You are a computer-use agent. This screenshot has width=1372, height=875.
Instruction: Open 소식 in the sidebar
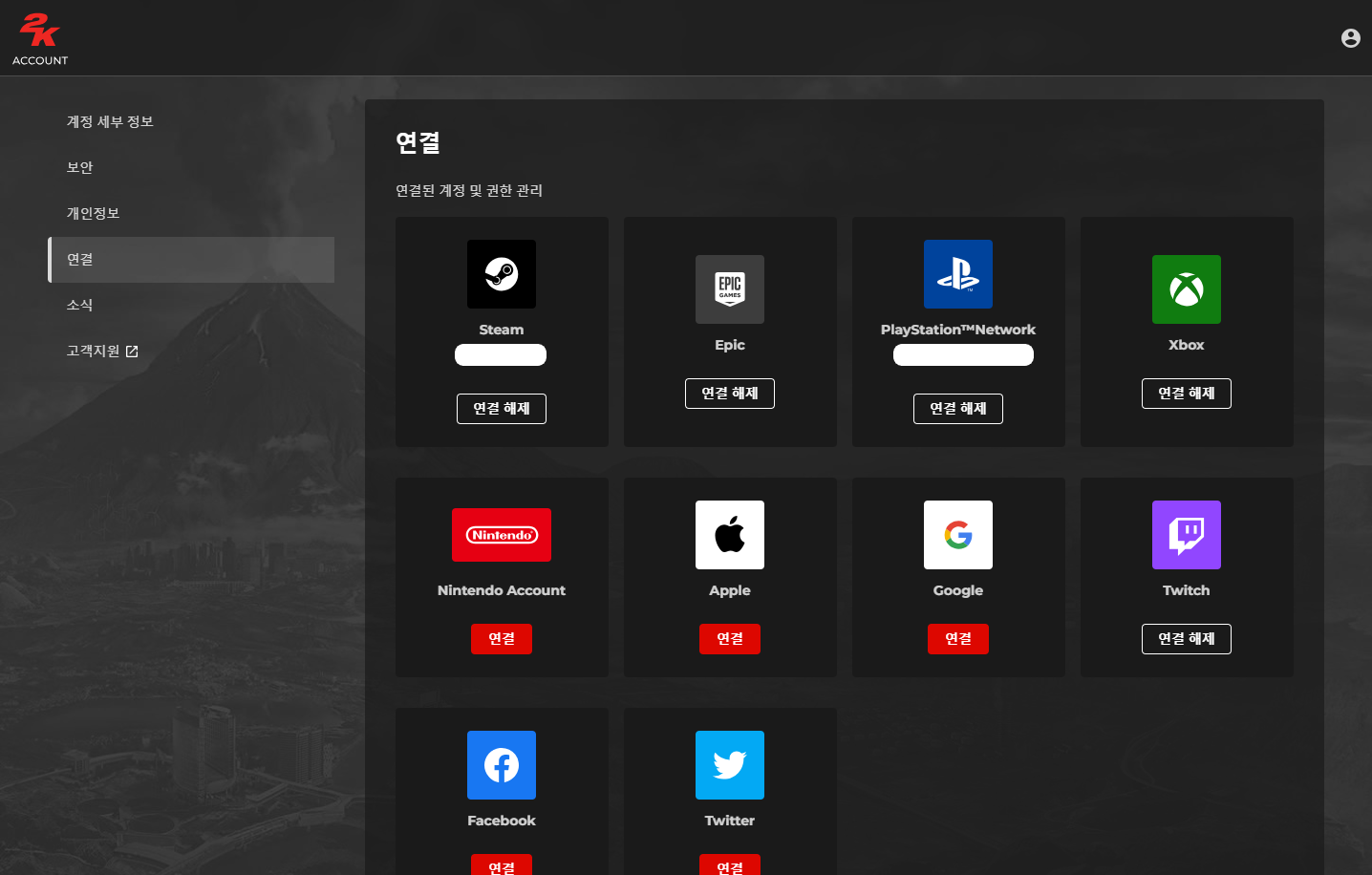(x=191, y=306)
